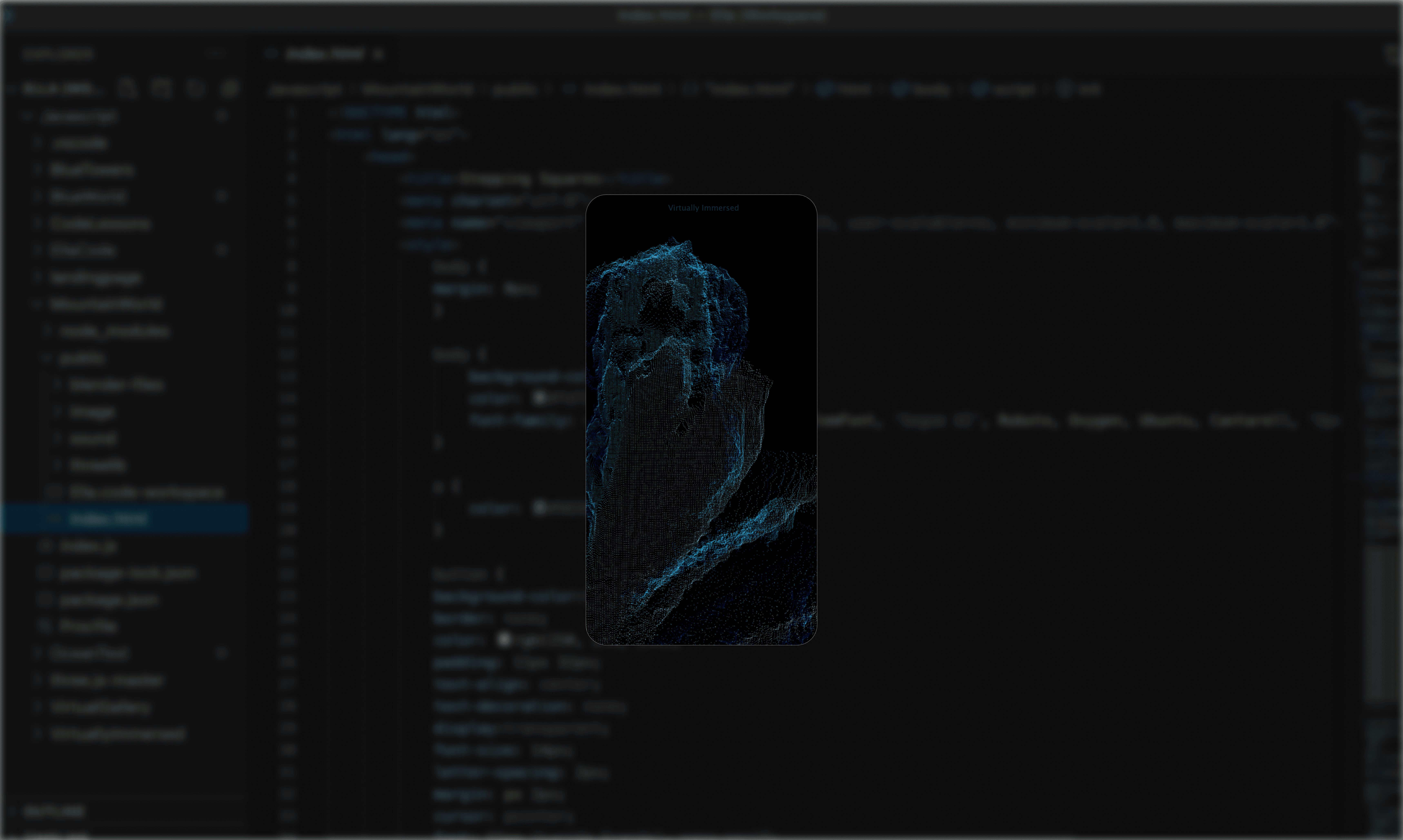Click the Virtually Immersed title link
This screenshot has width=1403, height=840.
click(x=703, y=208)
